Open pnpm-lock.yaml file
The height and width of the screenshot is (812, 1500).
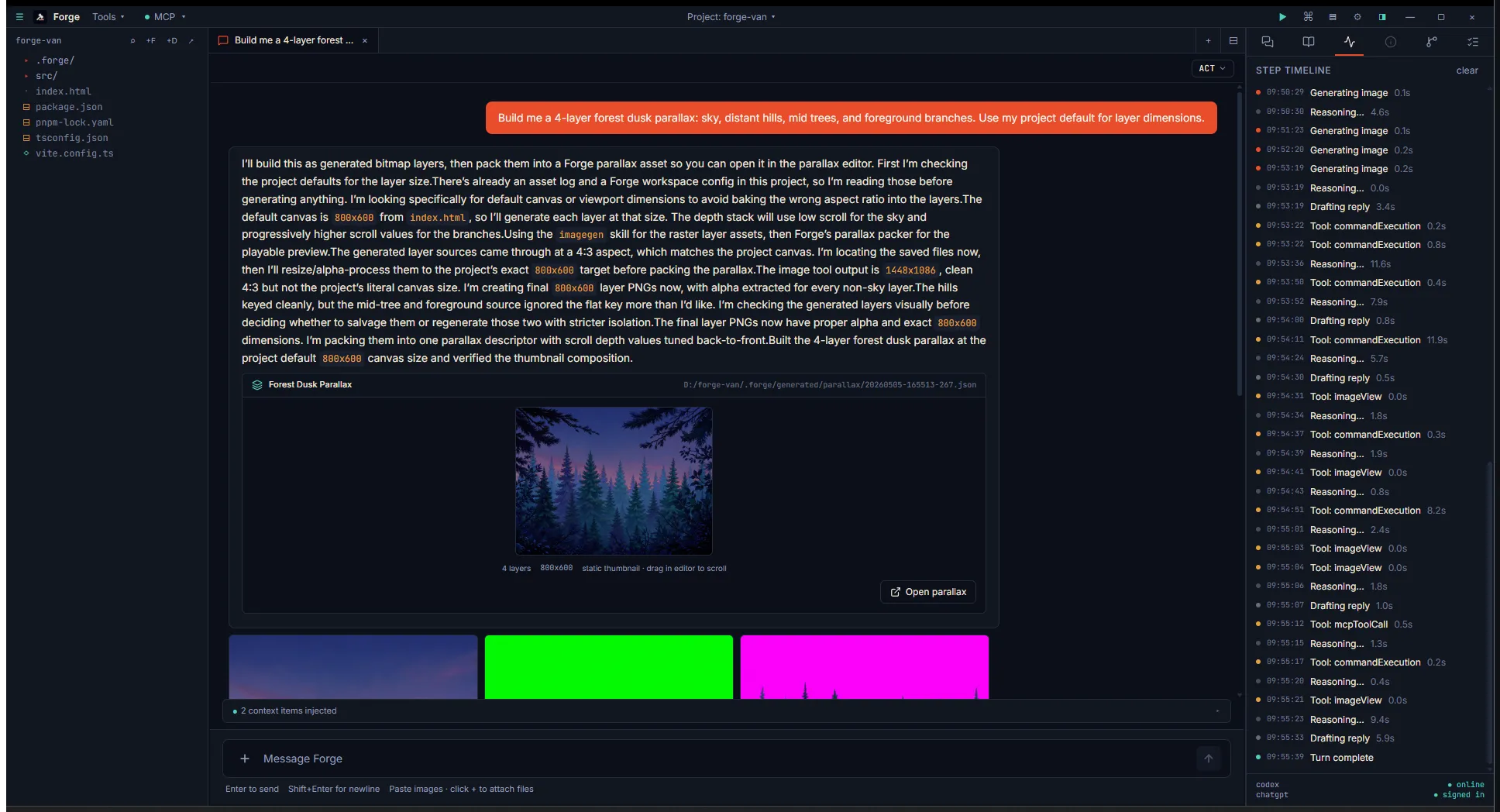(74, 122)
